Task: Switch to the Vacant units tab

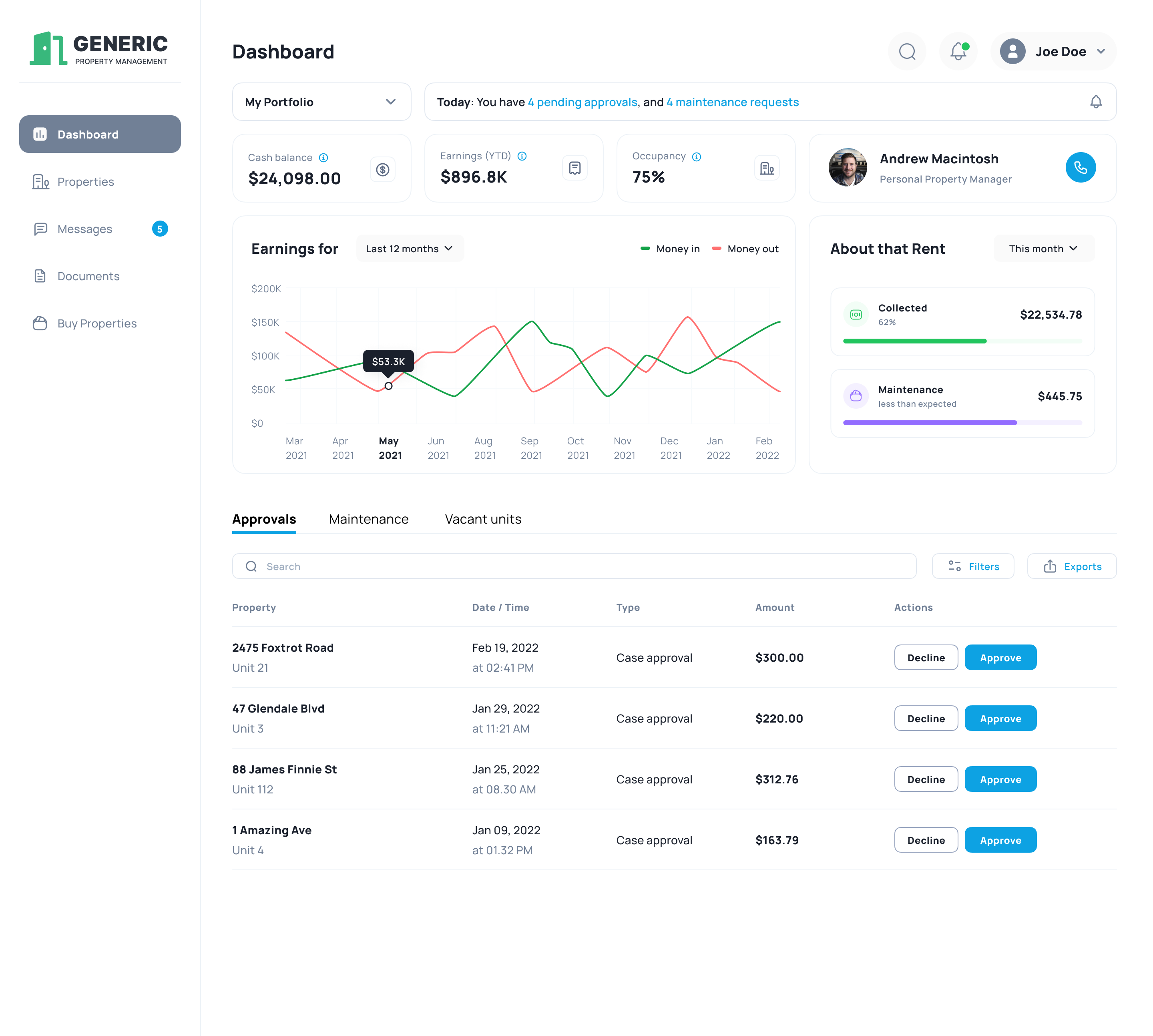Action: tap(482, 519)
